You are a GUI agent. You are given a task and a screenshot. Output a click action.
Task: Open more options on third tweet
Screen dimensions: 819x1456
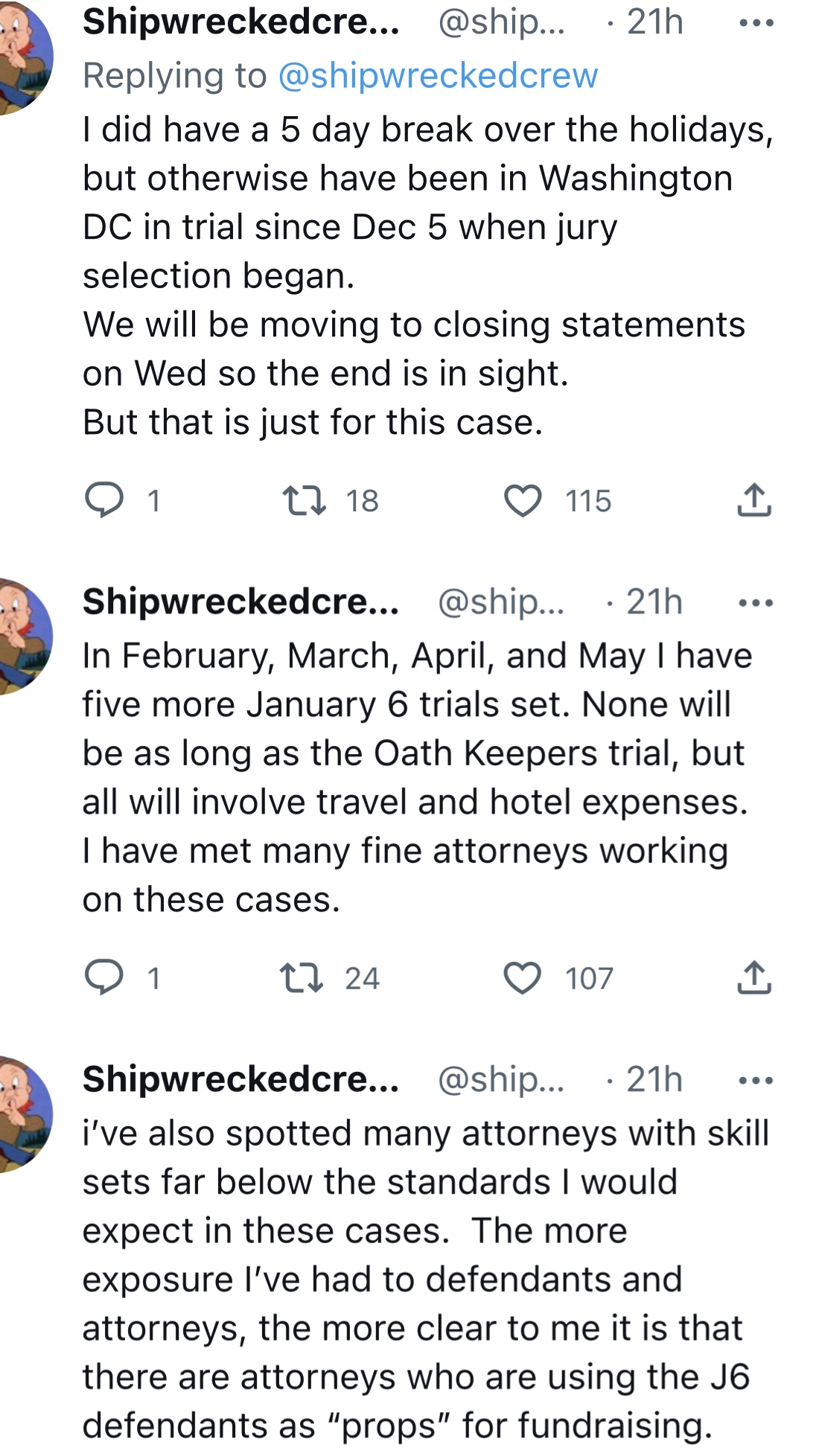[756, 1080]
